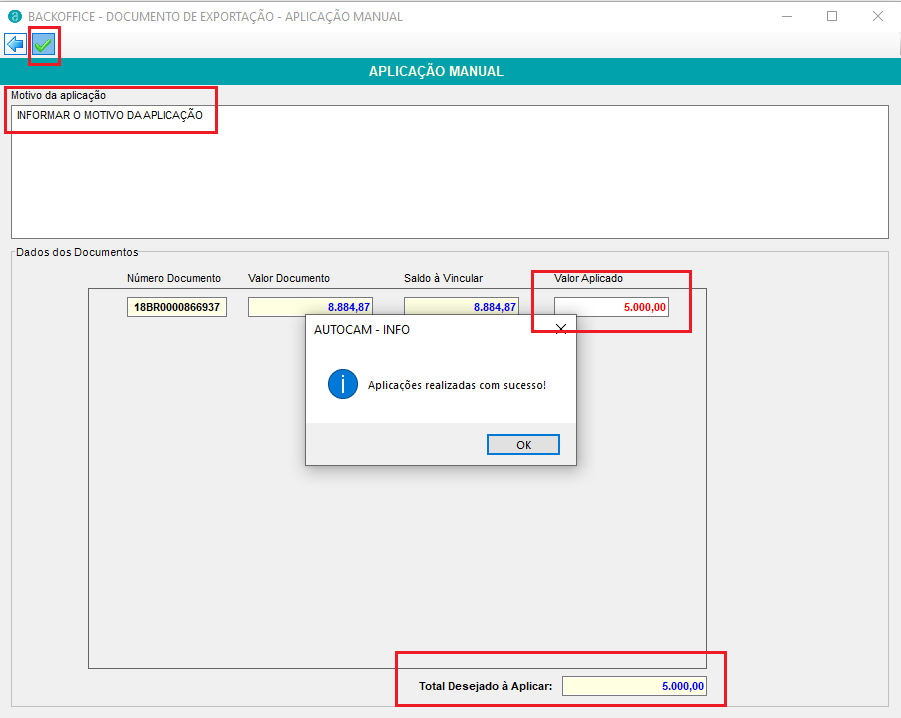
Task: Click the Dados dos Documentos group label
Action: coord(77,252)
